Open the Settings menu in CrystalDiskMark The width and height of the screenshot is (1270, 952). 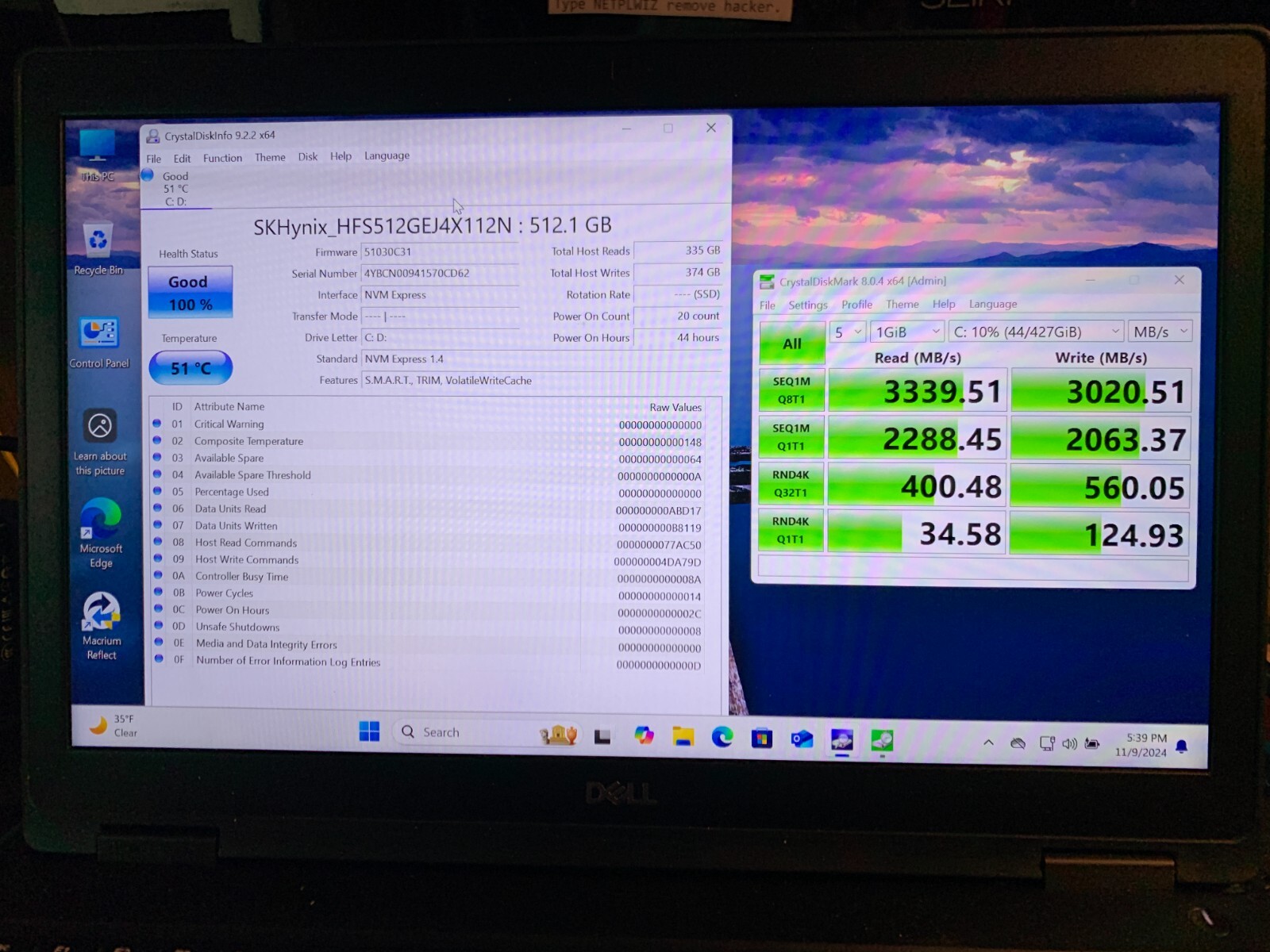tap(808, 305)
